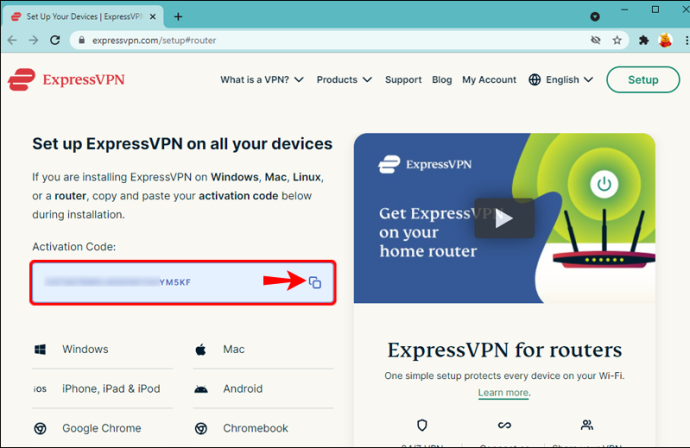Click the ExpressVPN logo in the header
Image resolution: width=690 pixels, height=448 pixels.
66,80
